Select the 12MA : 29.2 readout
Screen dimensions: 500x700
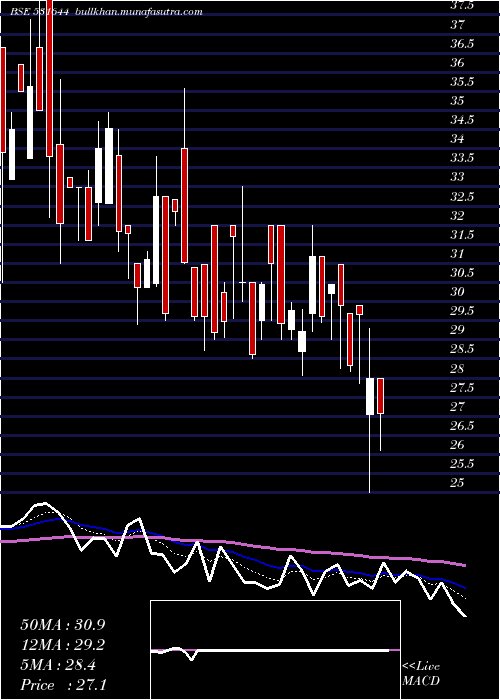pos(63,645)
